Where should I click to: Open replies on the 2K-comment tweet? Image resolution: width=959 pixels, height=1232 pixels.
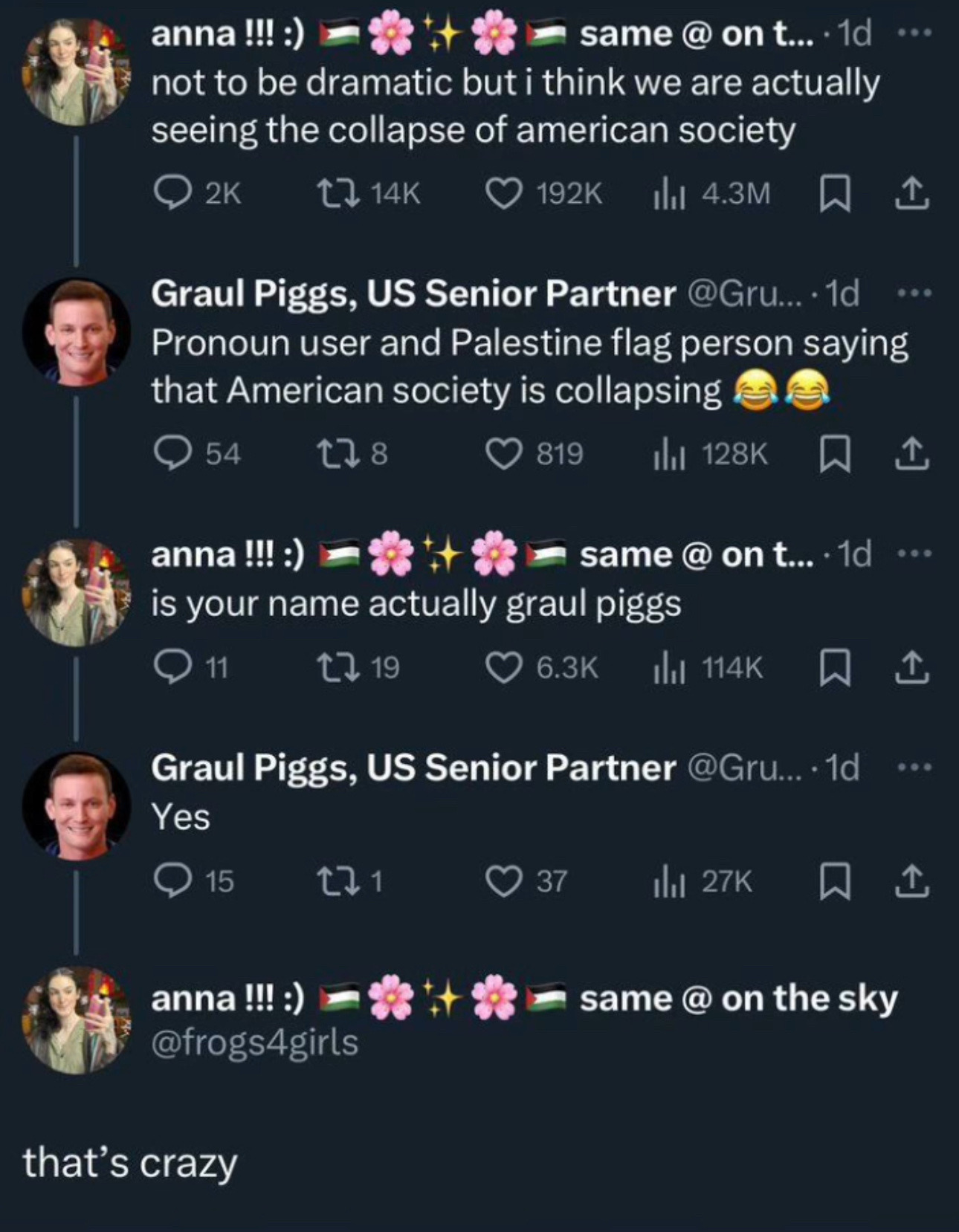[x=172, y=194]
